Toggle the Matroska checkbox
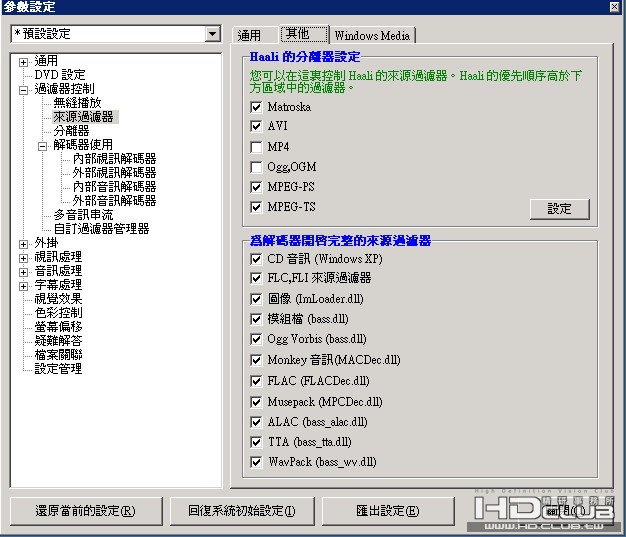The height and width of the screenshot is (537, 626). point(256,107)
